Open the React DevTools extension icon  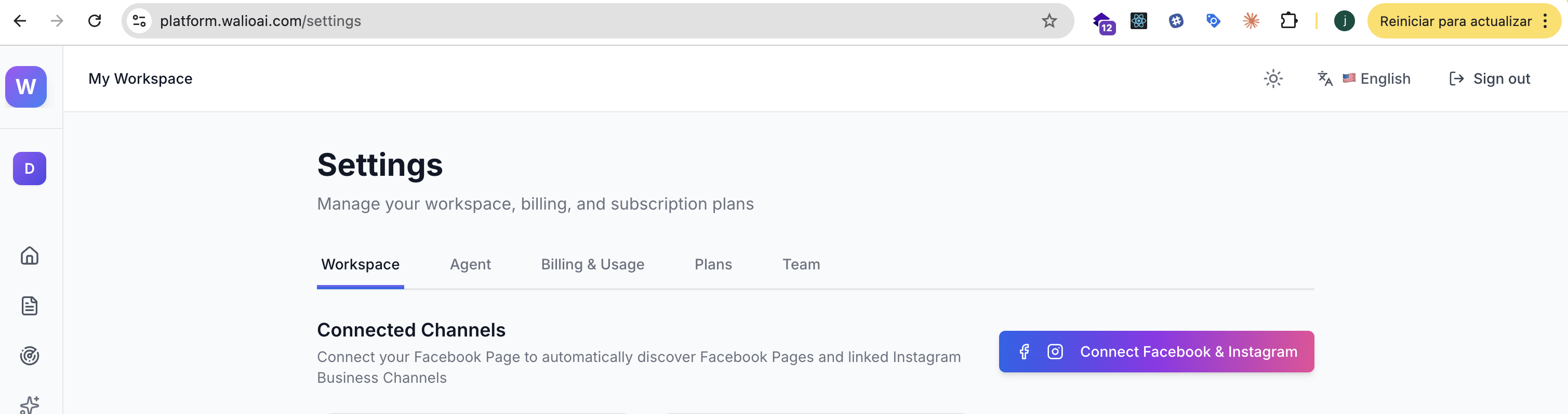point(1138,20)
